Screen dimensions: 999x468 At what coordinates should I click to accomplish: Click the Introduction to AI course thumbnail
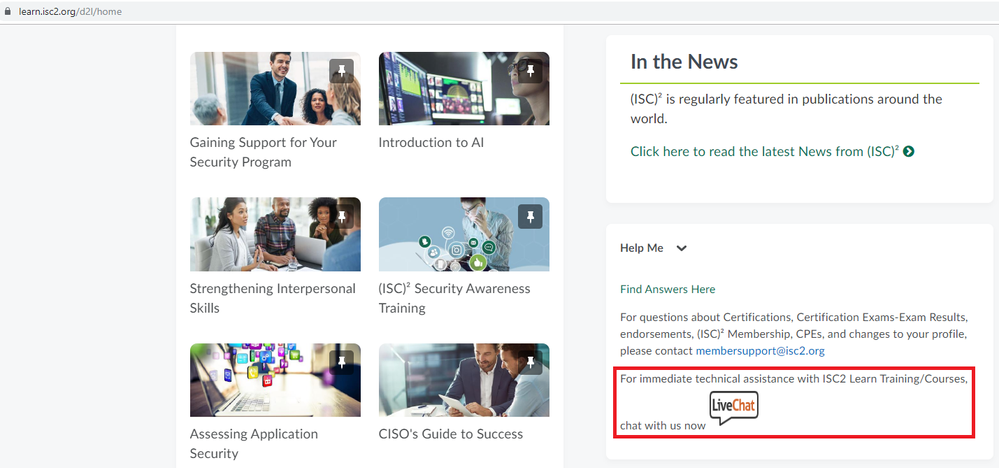click(463, 88)
